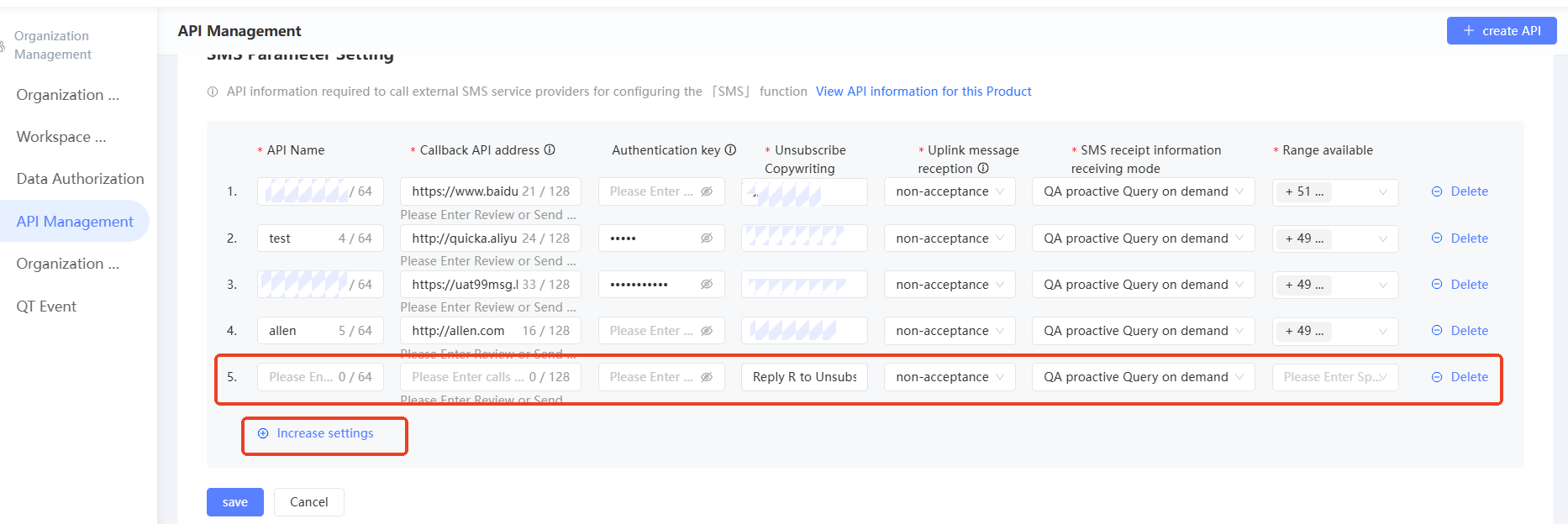Click the delete minus icon for row 1
This screenshot has width=1568, height=524.
click(1437, 191)
